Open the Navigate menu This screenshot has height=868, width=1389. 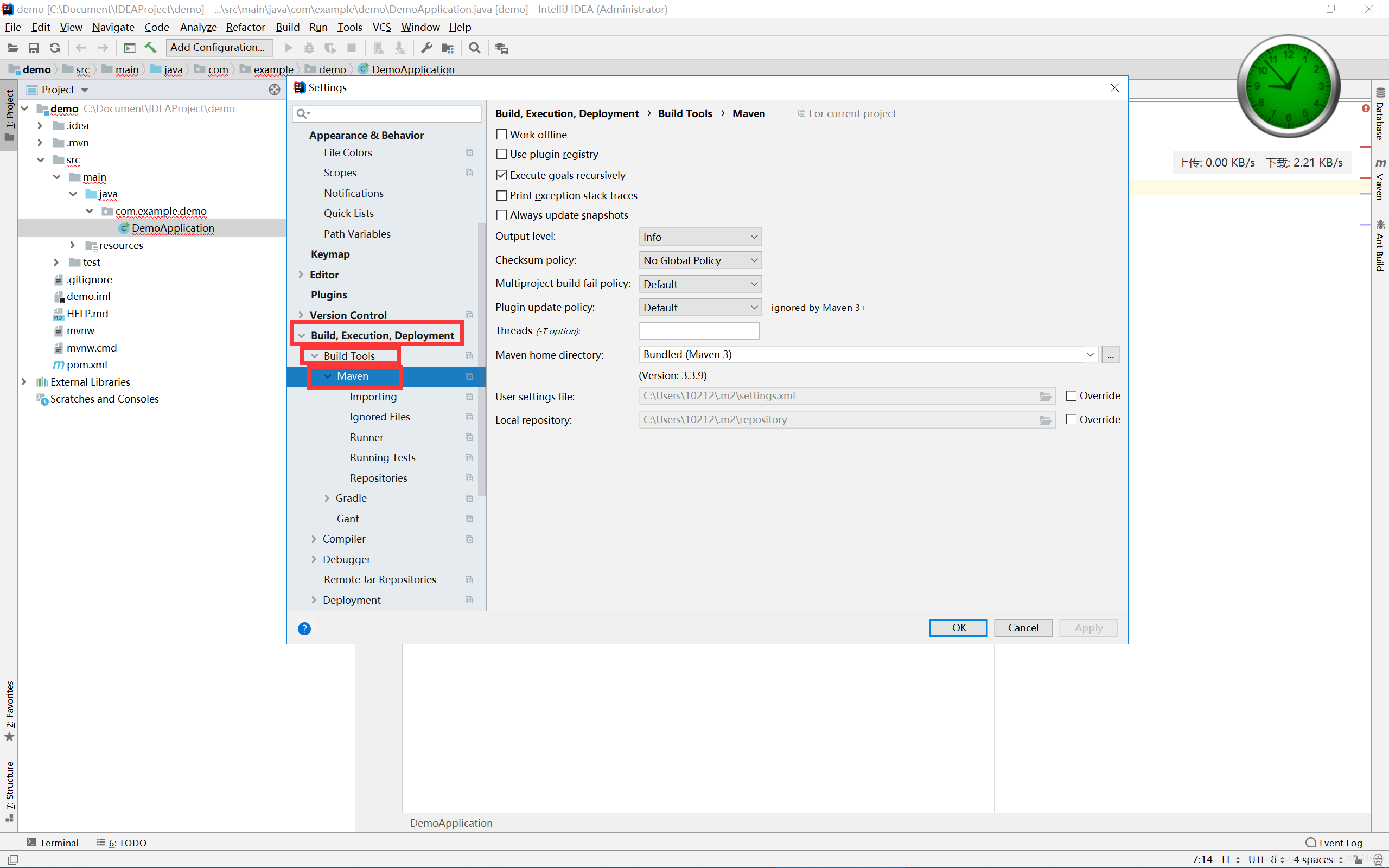point(113,27)
